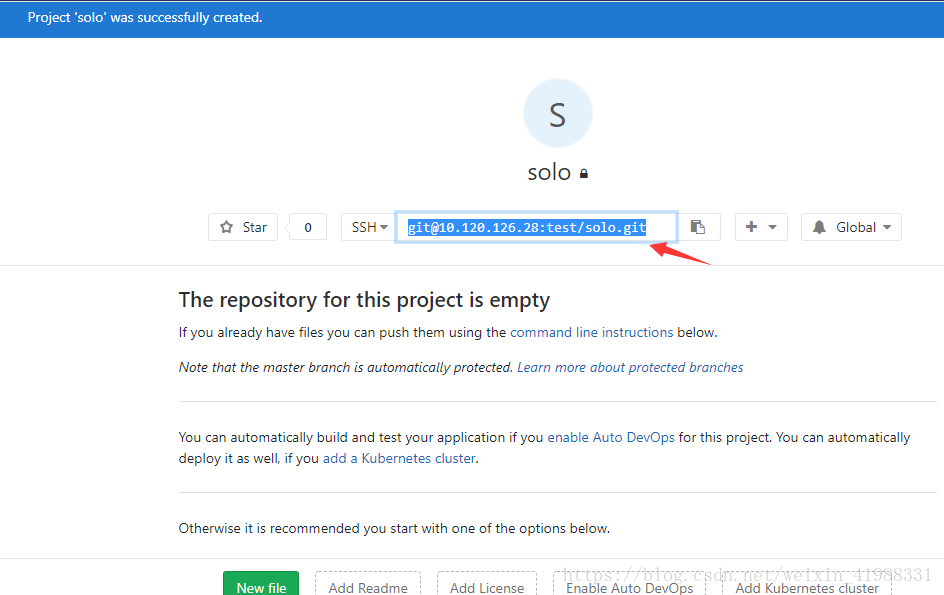Star the solo project
Screen dimensions: 944x595
pyautogui.click(x=243, y=227)
